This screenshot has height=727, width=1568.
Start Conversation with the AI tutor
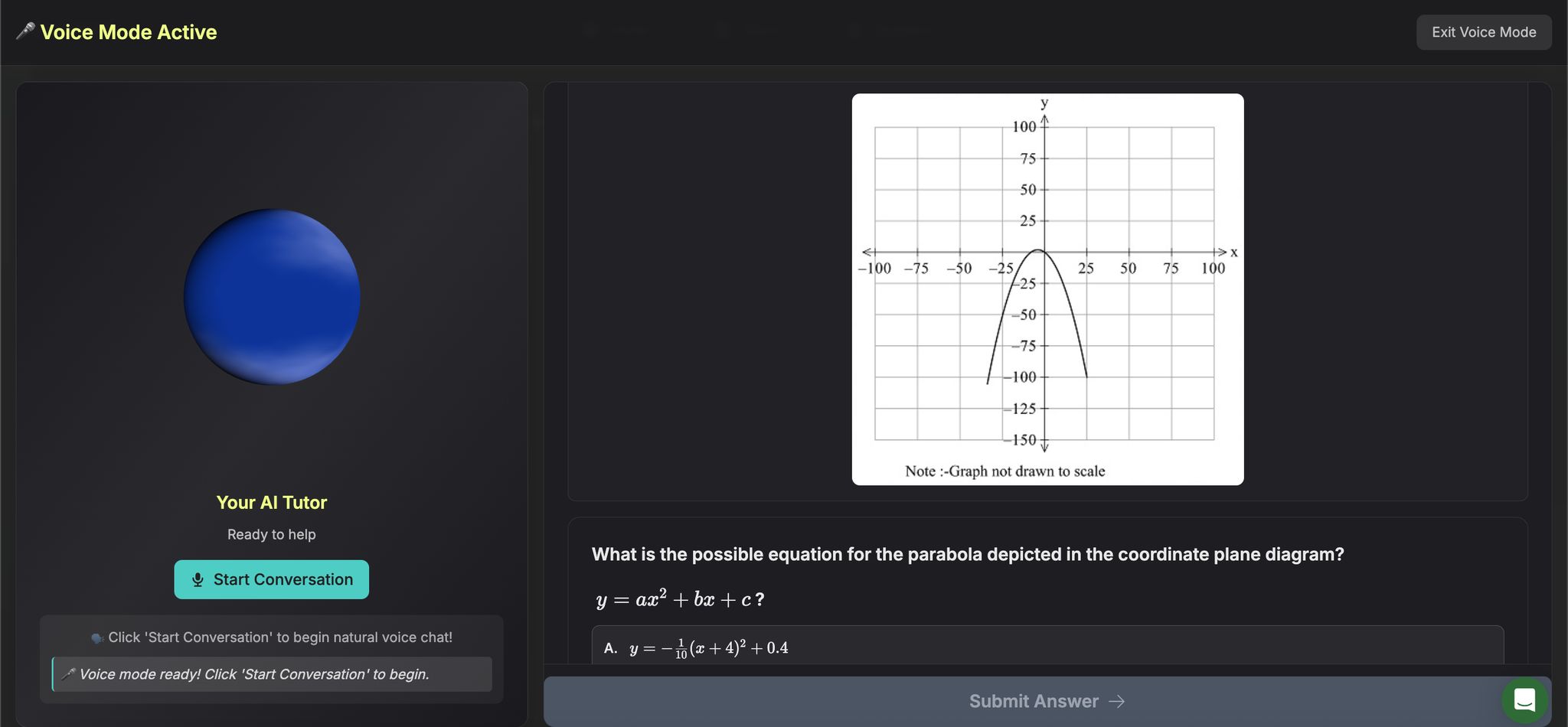point(272,580)
